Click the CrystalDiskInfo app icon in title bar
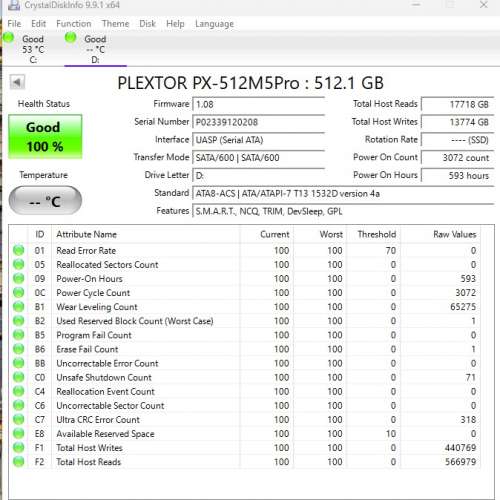500x500 pixels. (x=14, y=5)
